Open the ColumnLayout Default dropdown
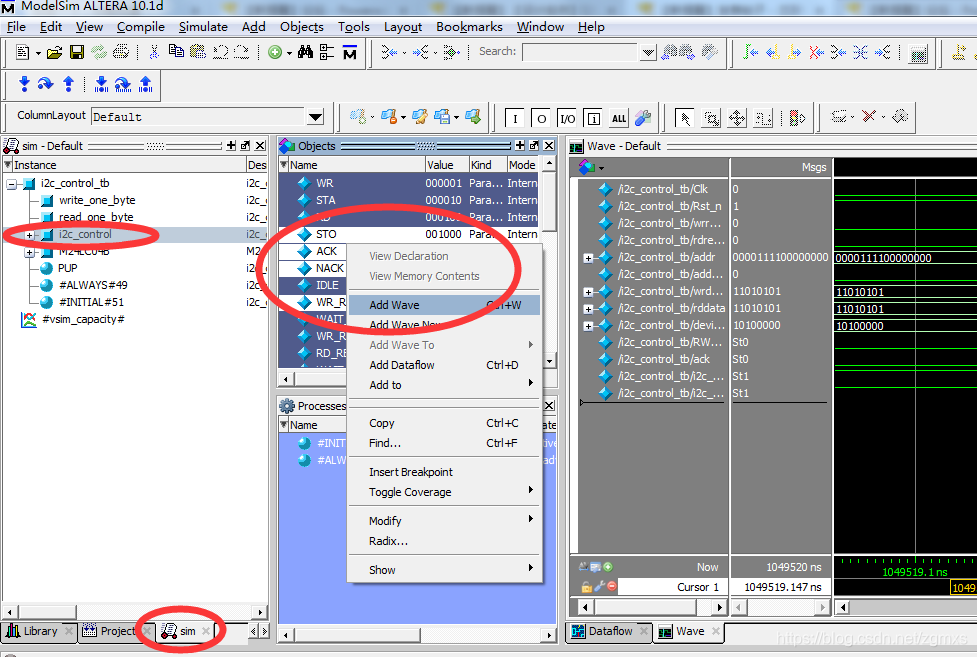This screenshot has width=977, height=657. 316,117
